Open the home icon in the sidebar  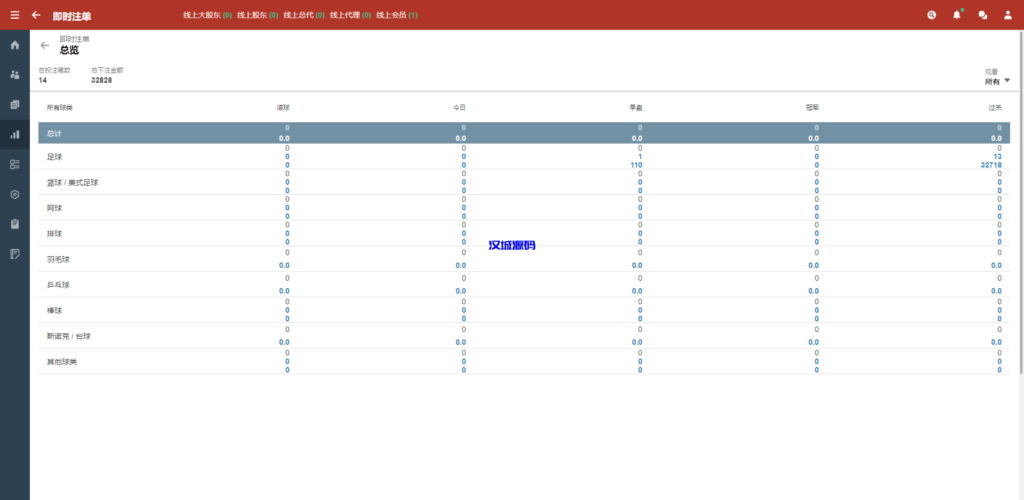click(x=14, y=45)
